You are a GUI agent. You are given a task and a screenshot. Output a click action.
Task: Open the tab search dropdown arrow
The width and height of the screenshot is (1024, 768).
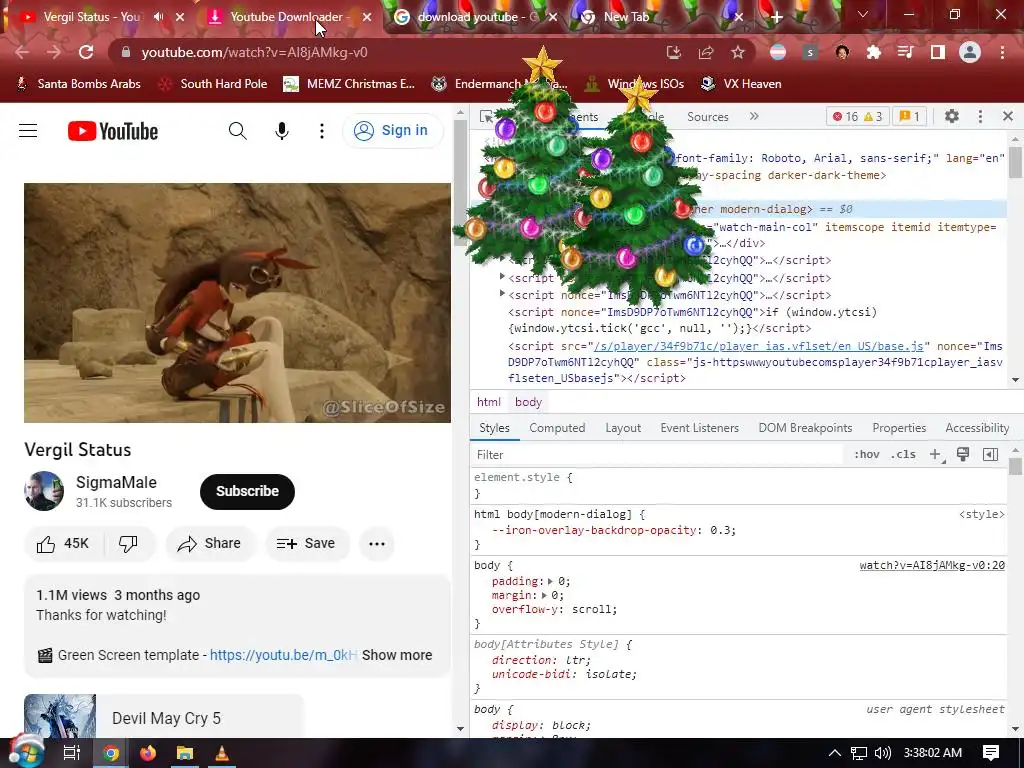863,14
